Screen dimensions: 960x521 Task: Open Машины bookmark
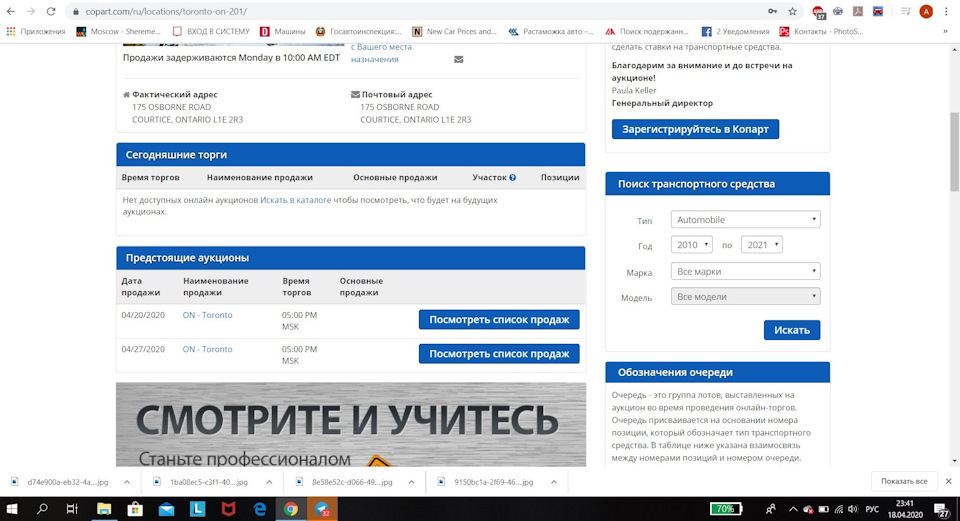283,31
